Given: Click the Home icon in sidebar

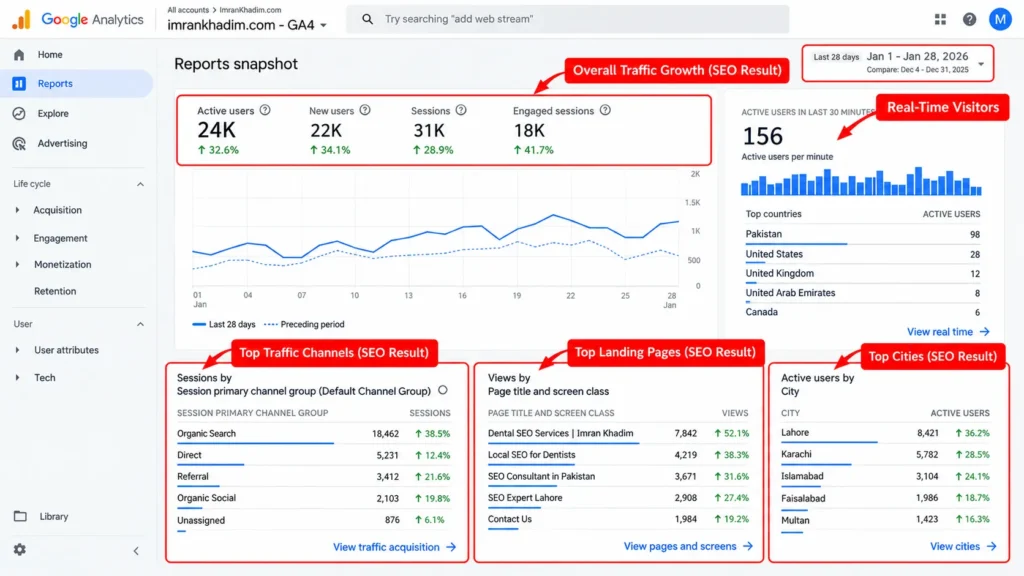Looking at the screenshot, I should (x=19, y=55).
